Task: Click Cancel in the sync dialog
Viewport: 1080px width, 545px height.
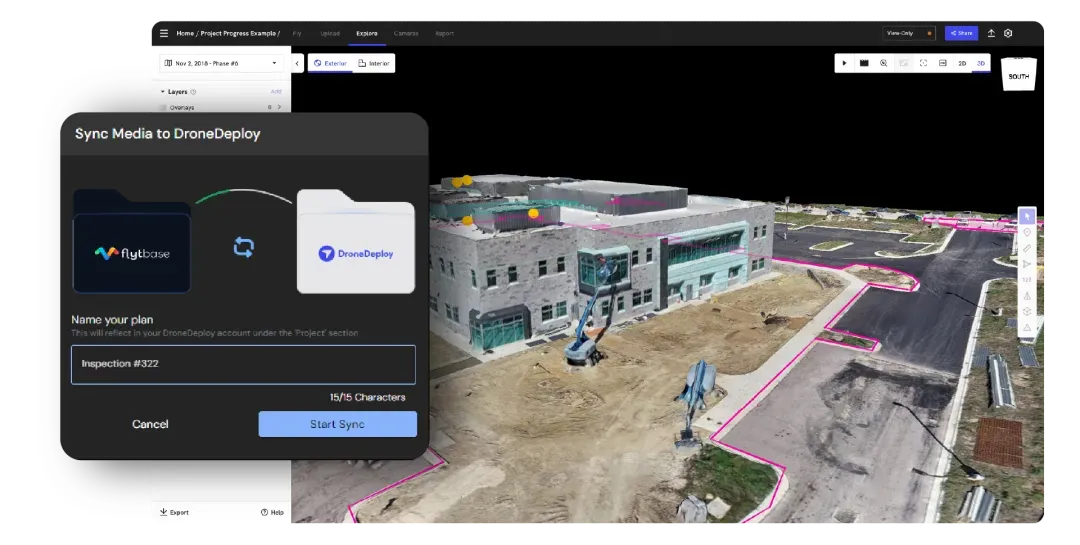Action: [150, 424]
